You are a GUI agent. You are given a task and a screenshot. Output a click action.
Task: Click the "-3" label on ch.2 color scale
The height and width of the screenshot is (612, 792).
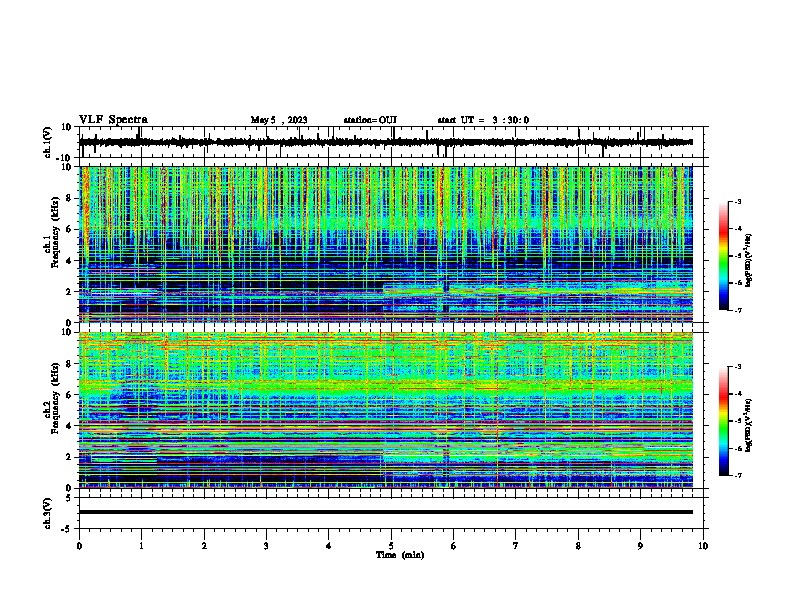click(x=738, y=367)
